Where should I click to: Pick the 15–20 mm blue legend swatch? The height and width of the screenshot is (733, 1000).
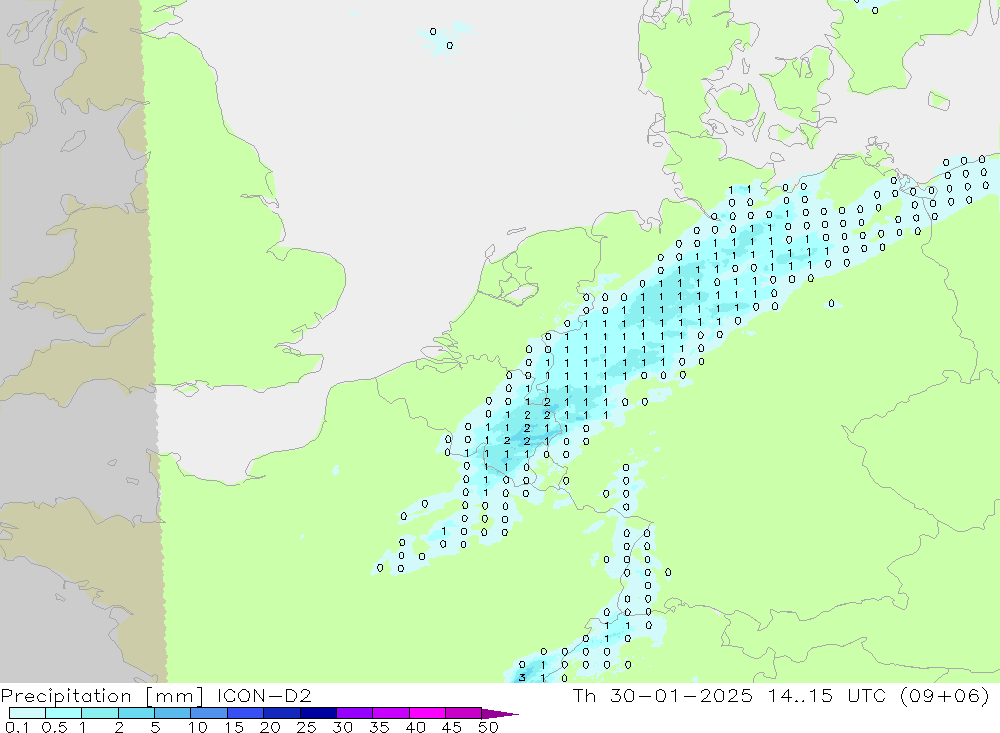pyautogui.click(x=245, y=713)
